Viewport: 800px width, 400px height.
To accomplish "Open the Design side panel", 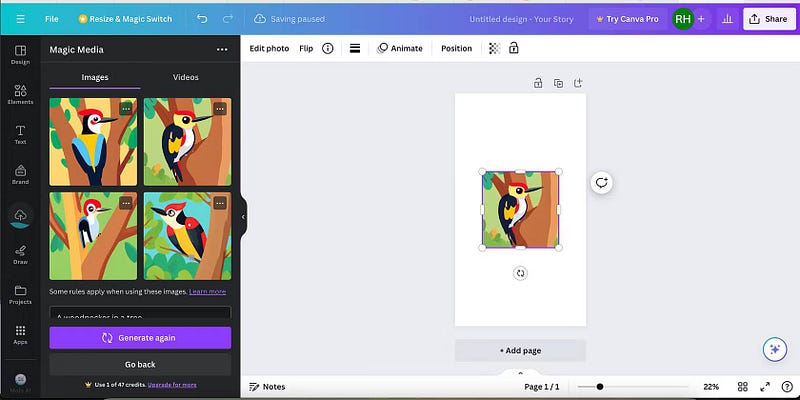I will coord(20,55).
